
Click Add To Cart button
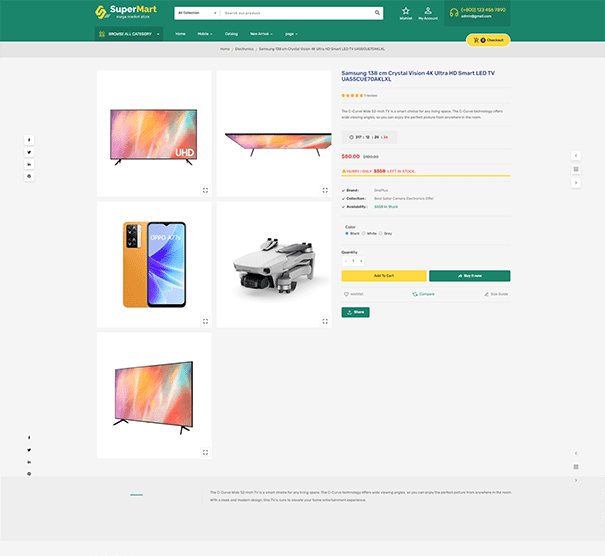coord(384,276)
